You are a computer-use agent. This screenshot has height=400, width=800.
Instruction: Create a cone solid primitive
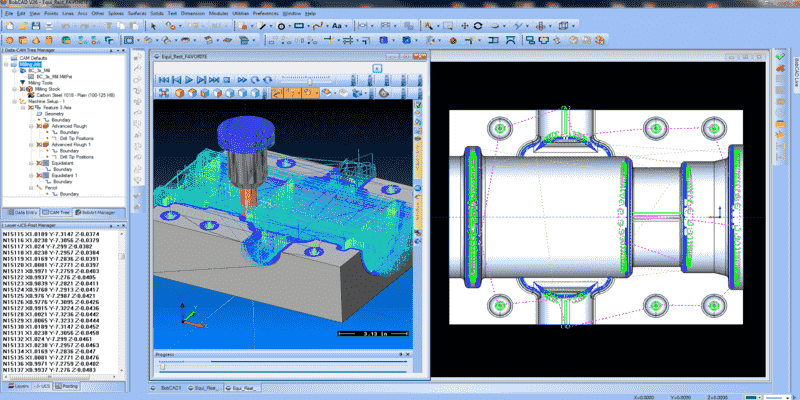pyautogui.click(x=36, y=40)
